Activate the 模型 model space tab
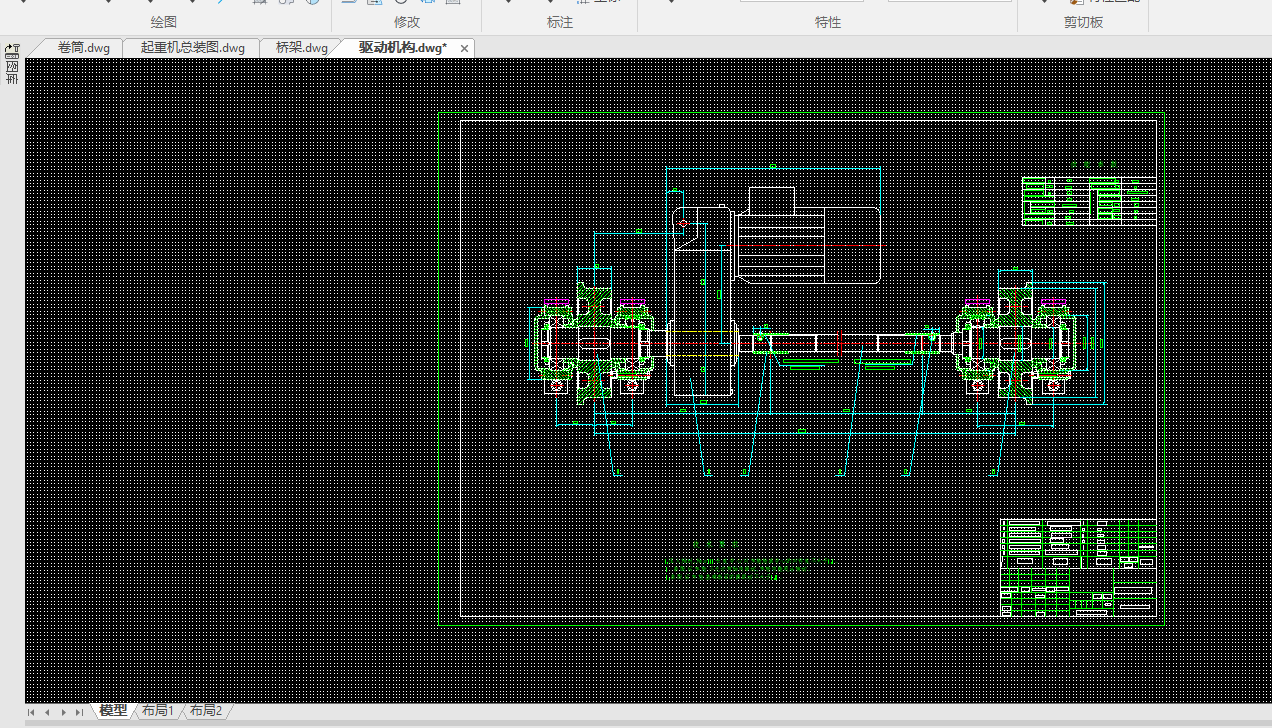 pos(113,711)
